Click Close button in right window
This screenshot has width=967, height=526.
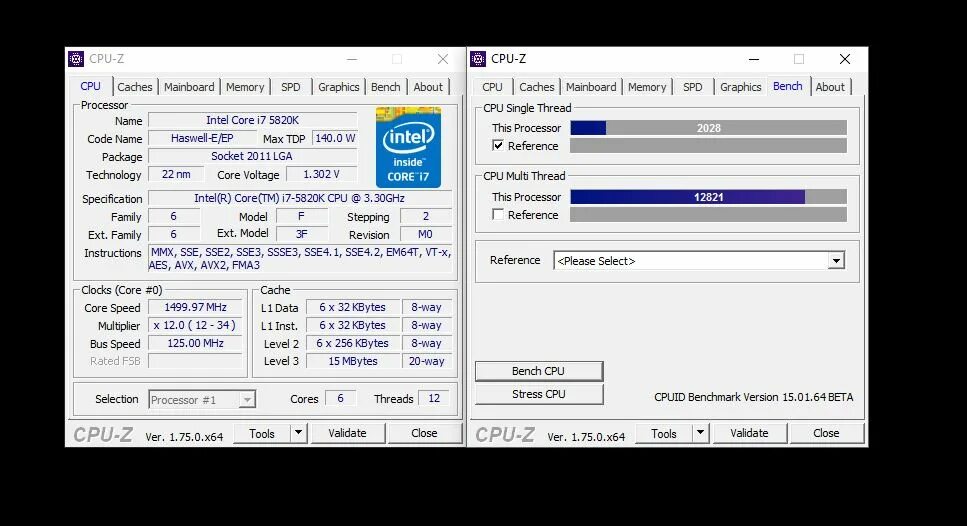pos(826,434)
